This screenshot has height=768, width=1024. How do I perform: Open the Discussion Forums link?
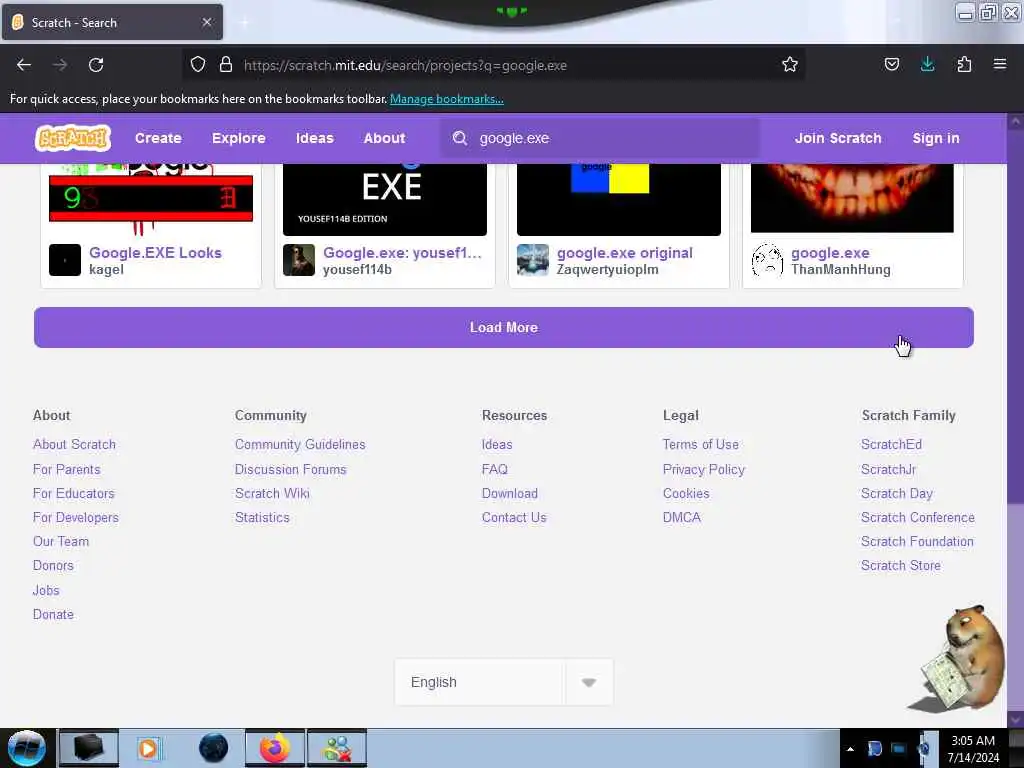click(291, 469)
